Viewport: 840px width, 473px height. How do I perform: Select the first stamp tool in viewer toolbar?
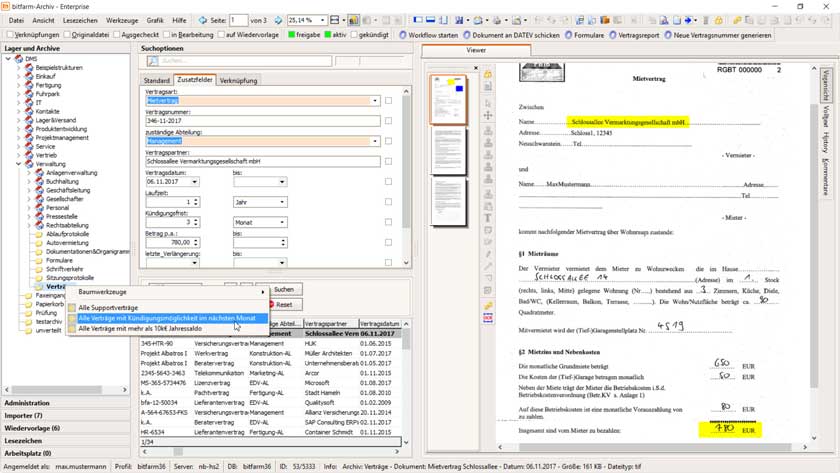click(x=488, y=131)
